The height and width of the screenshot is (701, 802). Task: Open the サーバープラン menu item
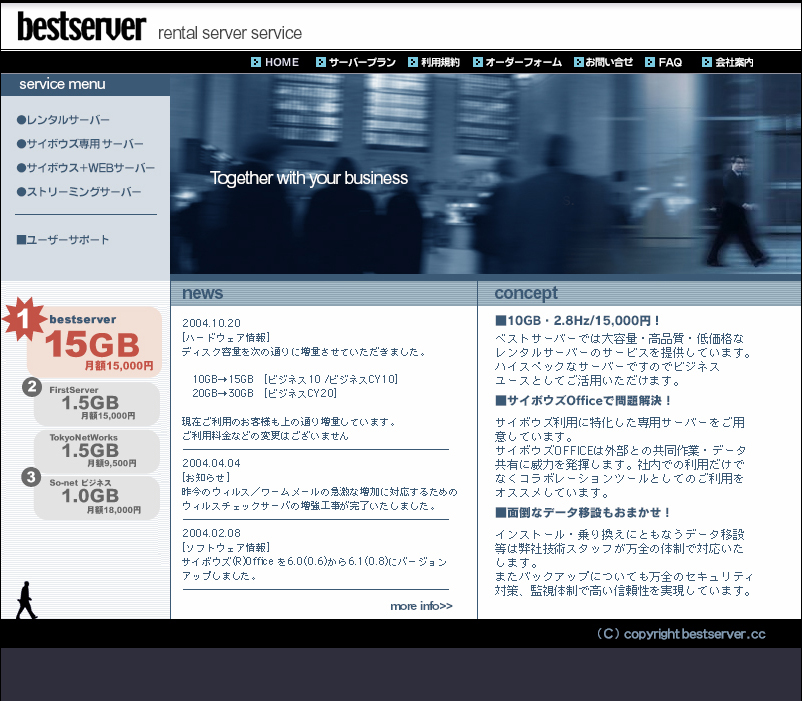pos(362,62)
